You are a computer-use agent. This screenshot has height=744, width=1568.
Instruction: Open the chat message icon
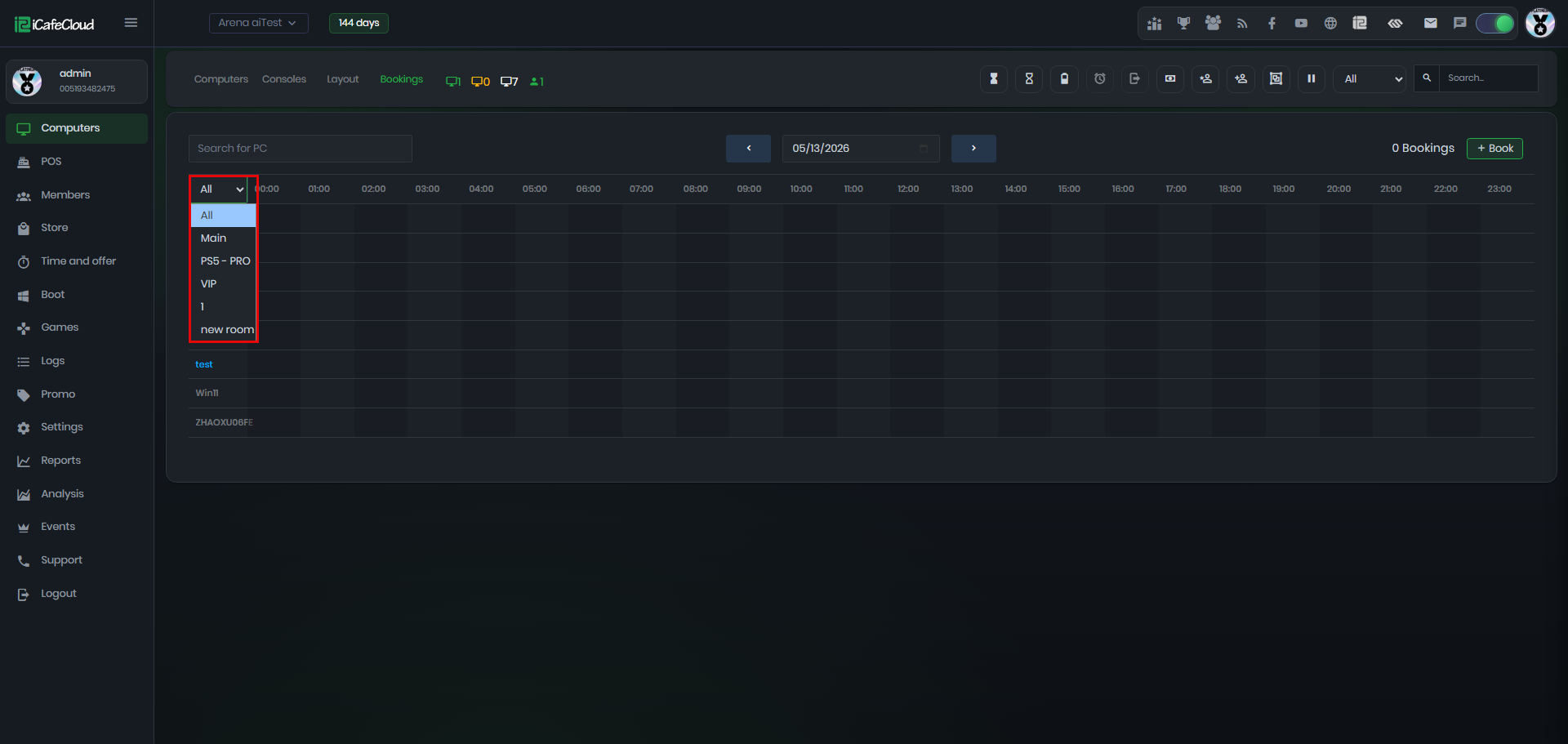(1460, 24)
